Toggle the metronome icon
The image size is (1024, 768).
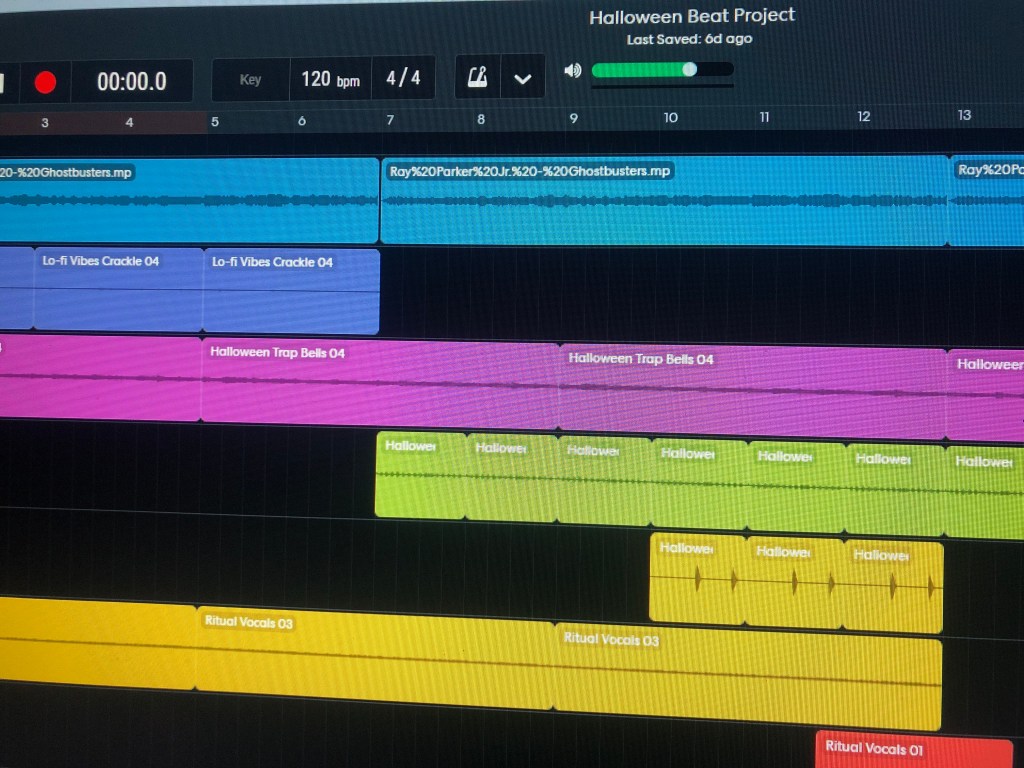pos(477,78)
